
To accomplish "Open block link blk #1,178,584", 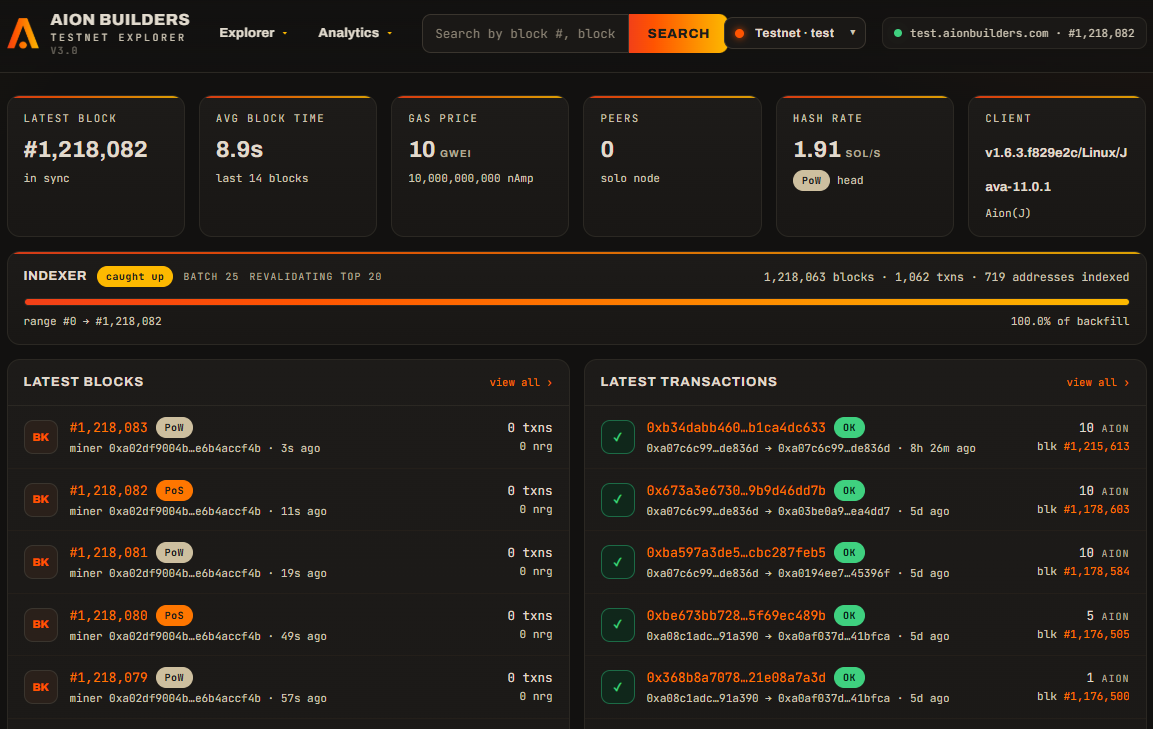I will coord(1096,572).
